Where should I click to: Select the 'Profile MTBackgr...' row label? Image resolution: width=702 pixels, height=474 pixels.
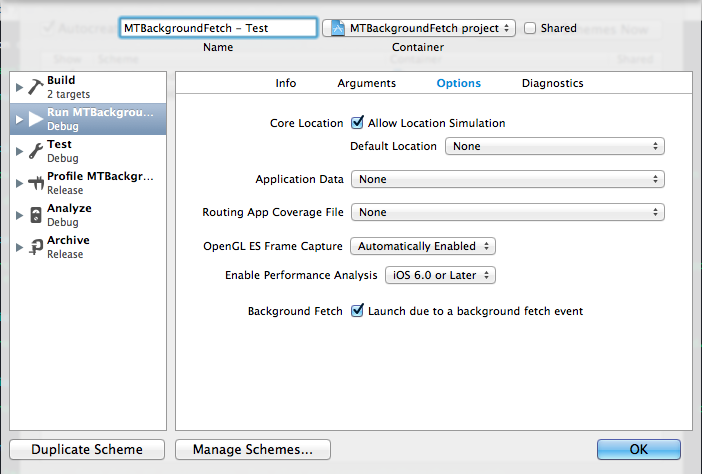pyautogui.click(x=100, y=176)
